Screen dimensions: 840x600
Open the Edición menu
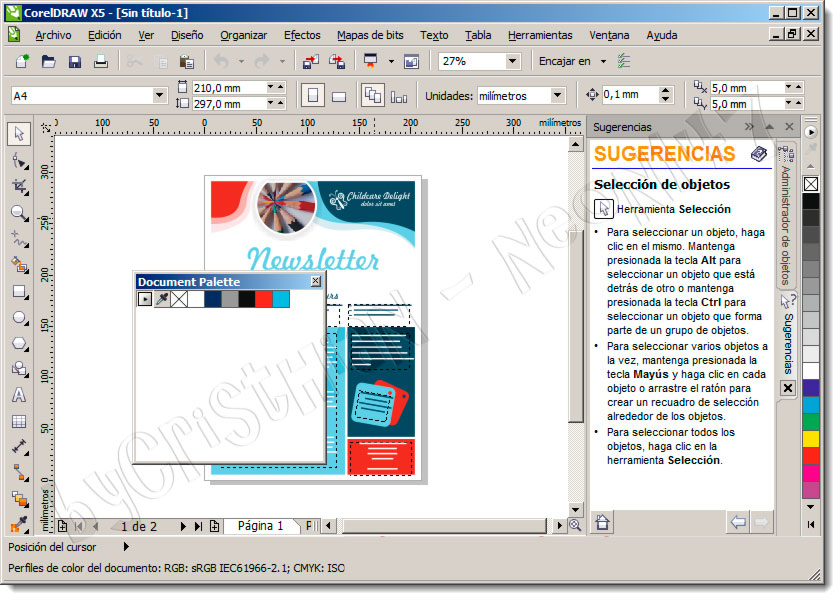(x=104, y=35)
